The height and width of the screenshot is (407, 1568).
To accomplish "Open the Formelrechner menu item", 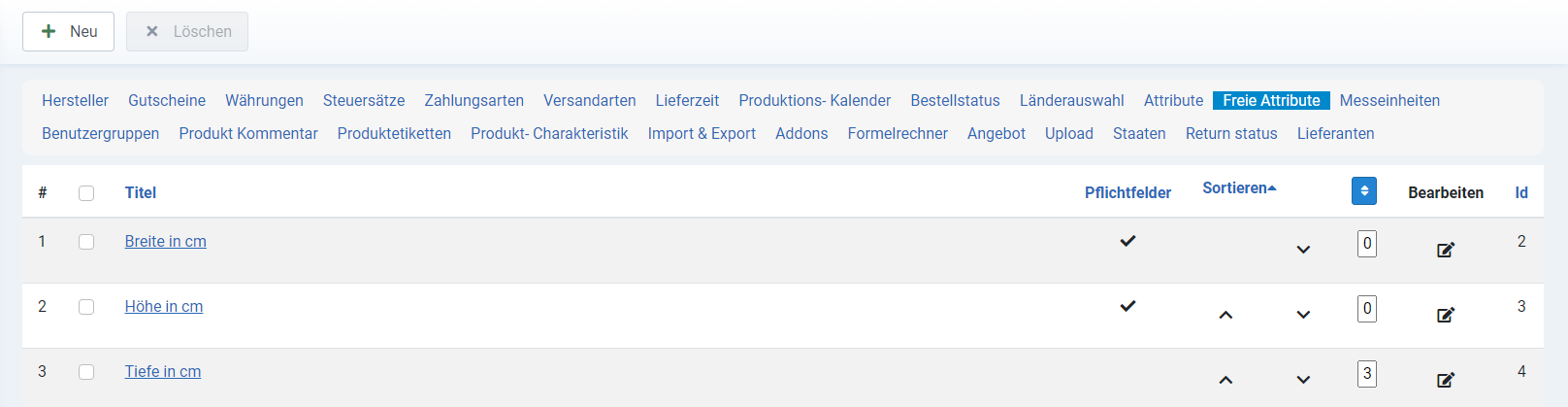I will coord(898,133).
